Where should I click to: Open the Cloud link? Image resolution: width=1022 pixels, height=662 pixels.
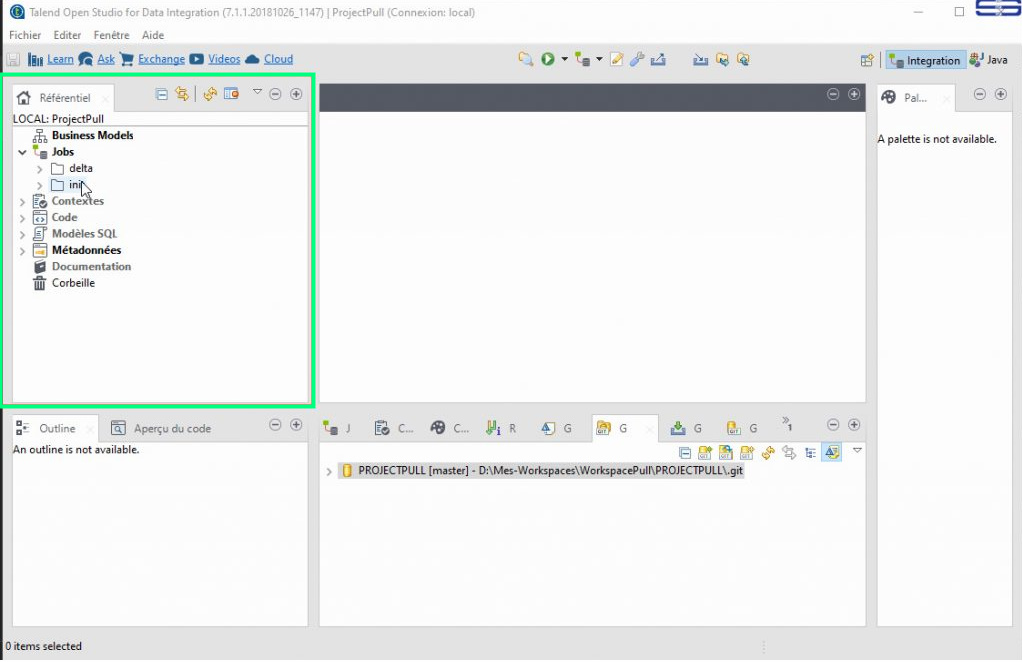[x=278, y=59]
